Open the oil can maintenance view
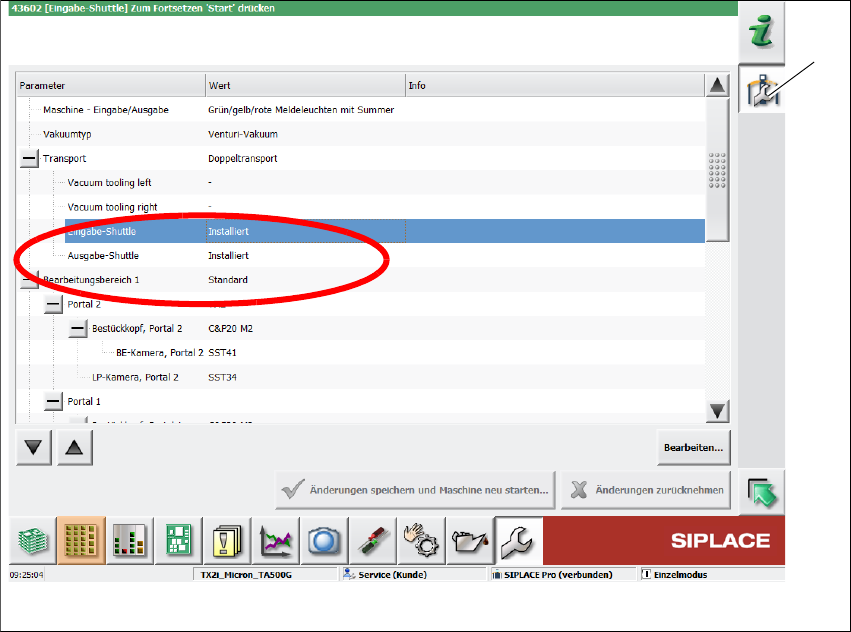 click(x=470, y=541)
